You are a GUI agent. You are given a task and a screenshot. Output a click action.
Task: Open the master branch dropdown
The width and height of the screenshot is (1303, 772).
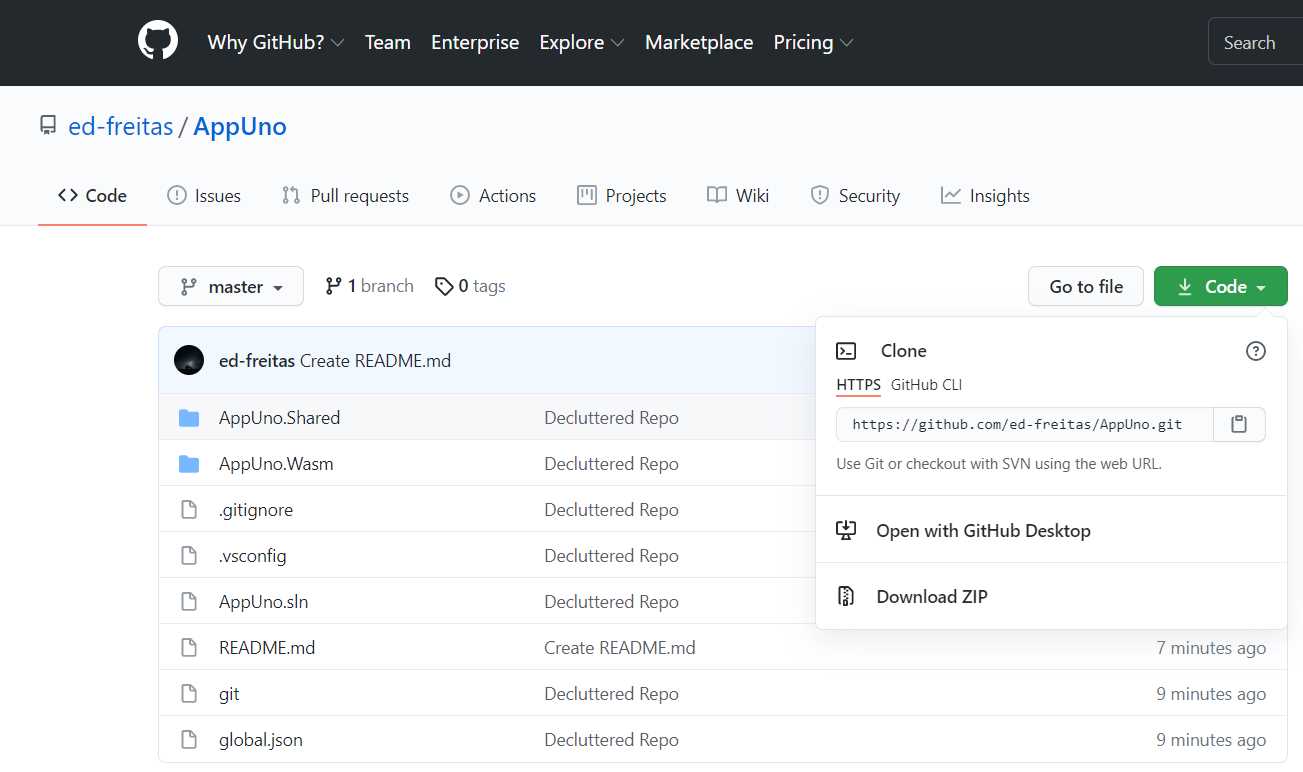pos(230,286)
